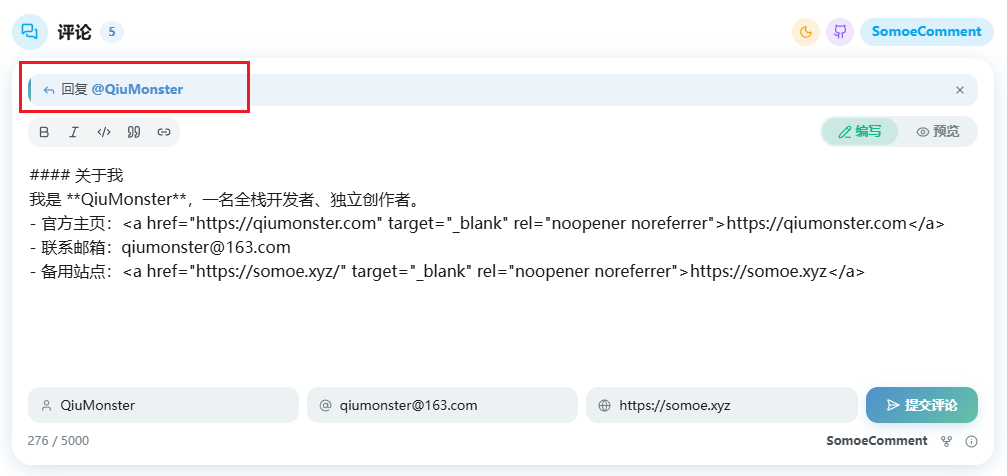
Task: Insert a blockquote
Action: [134, 132]
